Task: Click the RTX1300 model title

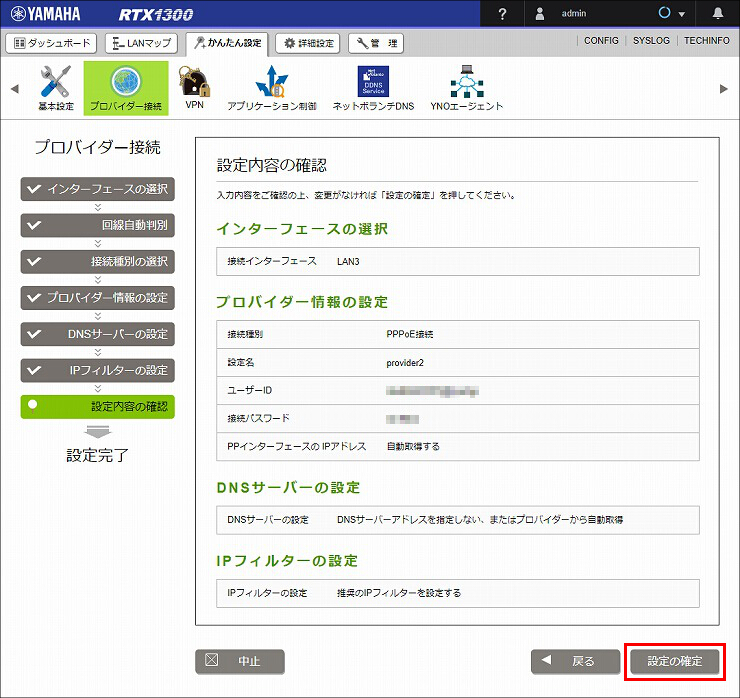Action: (156, 15)
